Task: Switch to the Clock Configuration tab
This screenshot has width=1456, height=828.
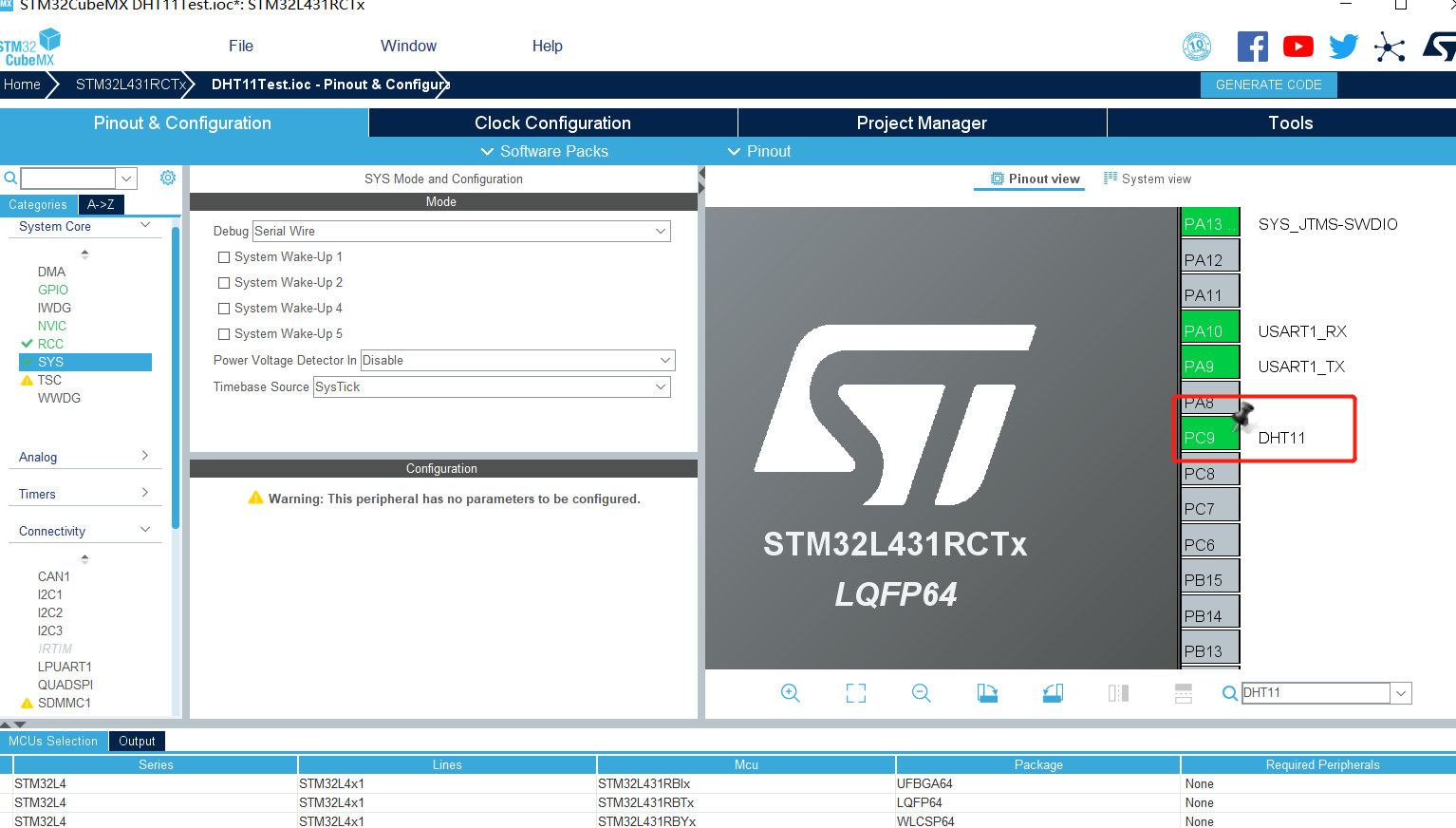Action: tap(551, 122)
